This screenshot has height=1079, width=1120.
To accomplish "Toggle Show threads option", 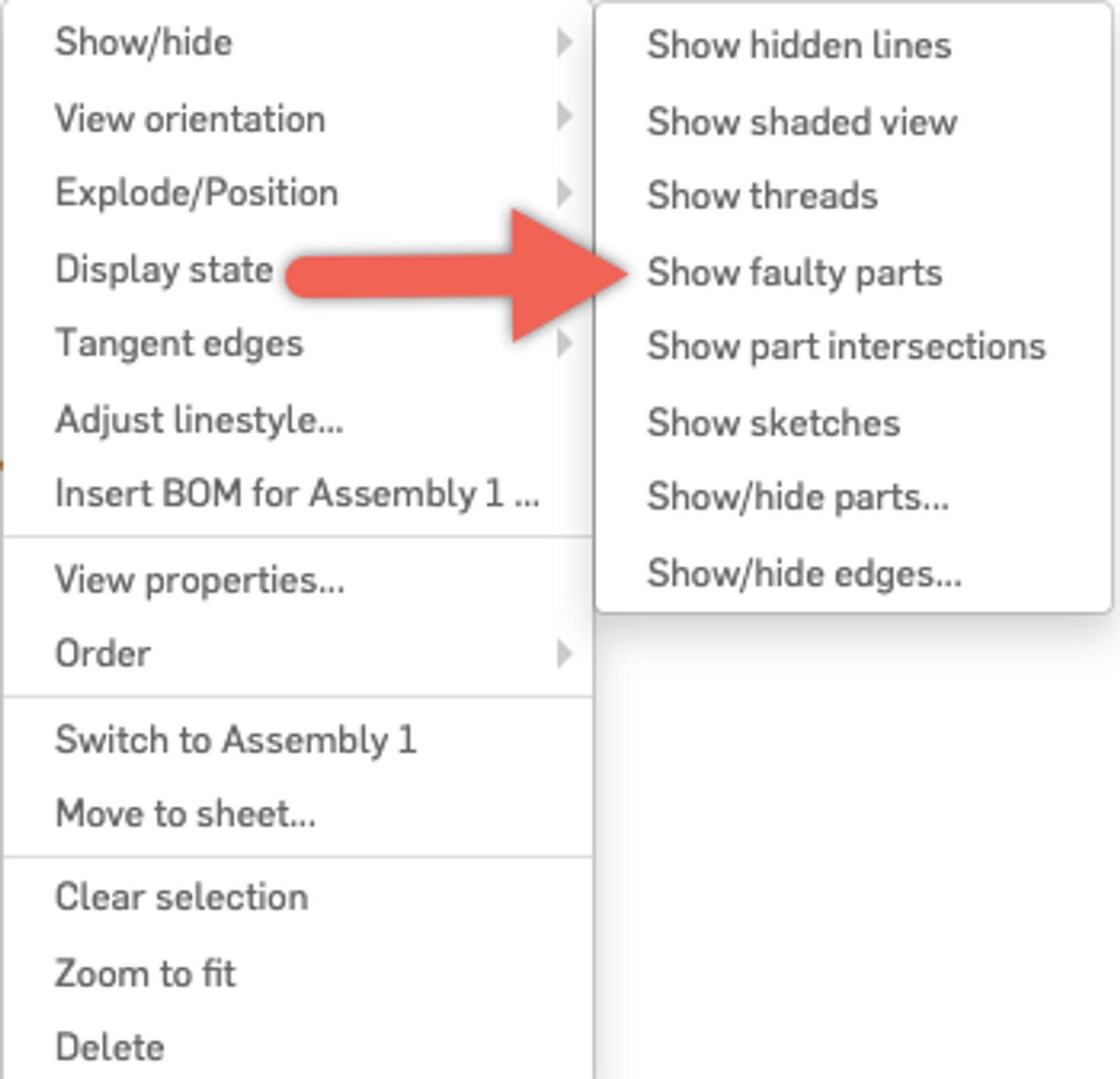I will pyautogui.click(x=762, y=195).
